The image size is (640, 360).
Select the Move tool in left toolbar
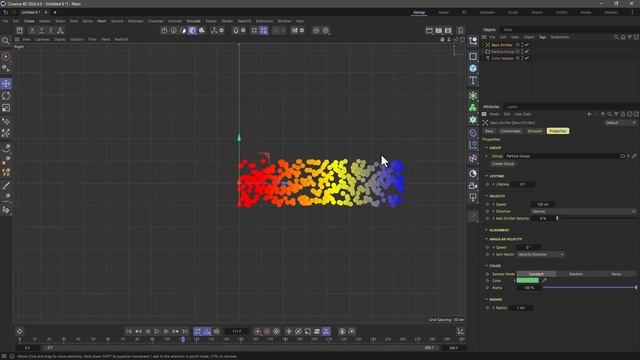click(6, 84)
